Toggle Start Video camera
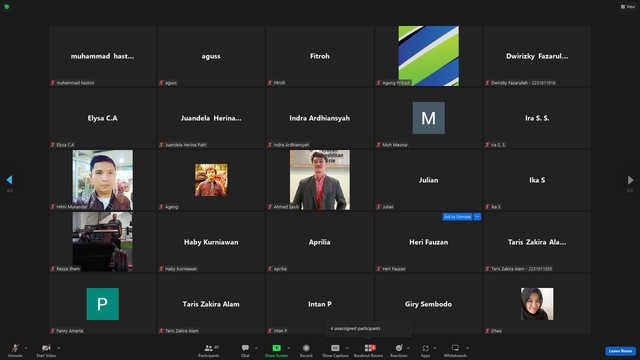This screenshot has width=640, height=360. click(x=46, y=350)
